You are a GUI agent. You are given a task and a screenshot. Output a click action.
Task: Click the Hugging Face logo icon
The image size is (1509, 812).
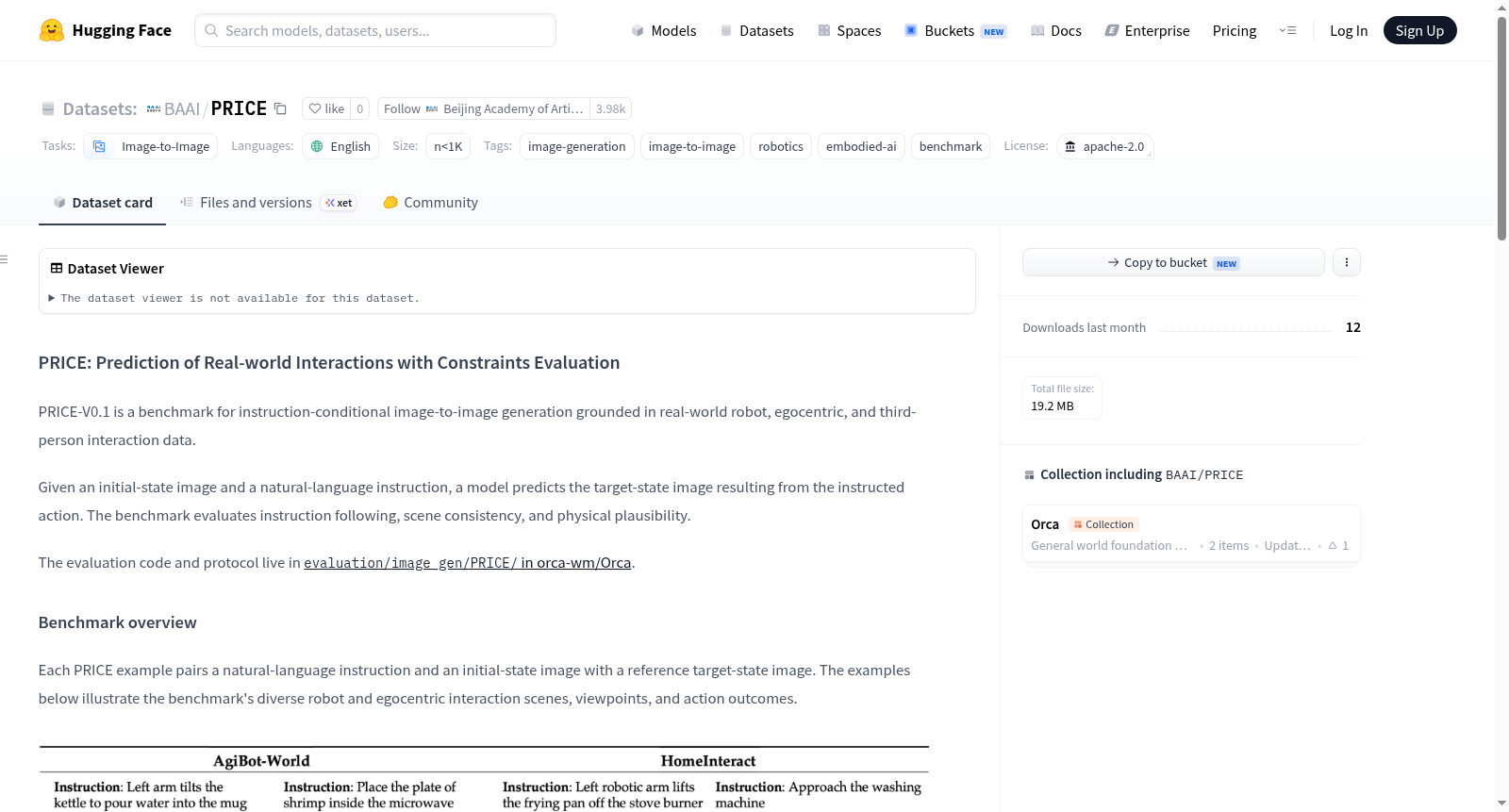pyautogui.click(x=52, y=30)
